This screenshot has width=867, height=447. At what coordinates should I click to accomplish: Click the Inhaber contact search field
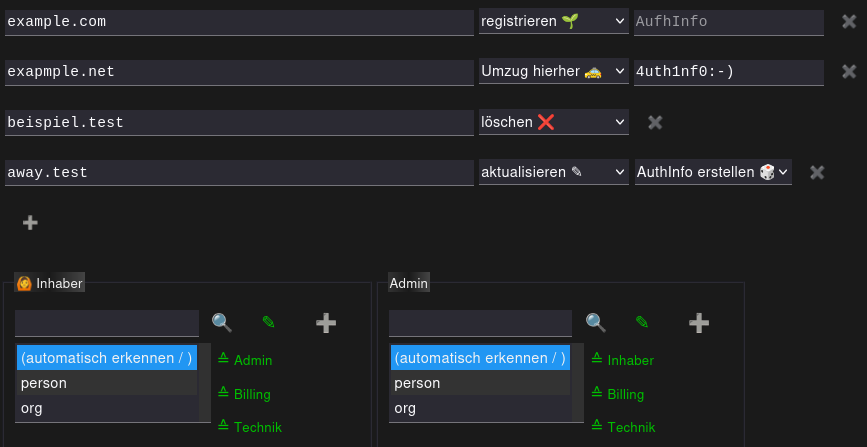tap(107, 323)
